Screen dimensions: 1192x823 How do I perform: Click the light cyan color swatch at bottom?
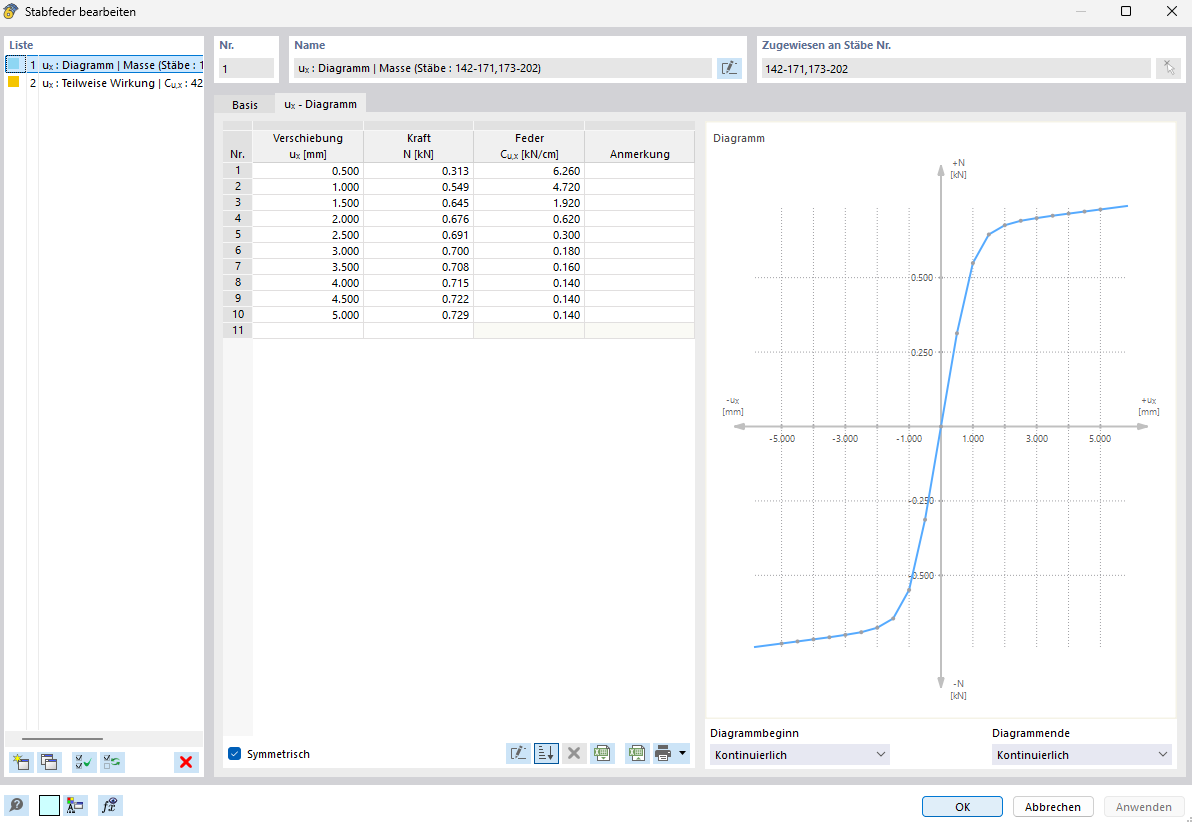coord(49,806)
